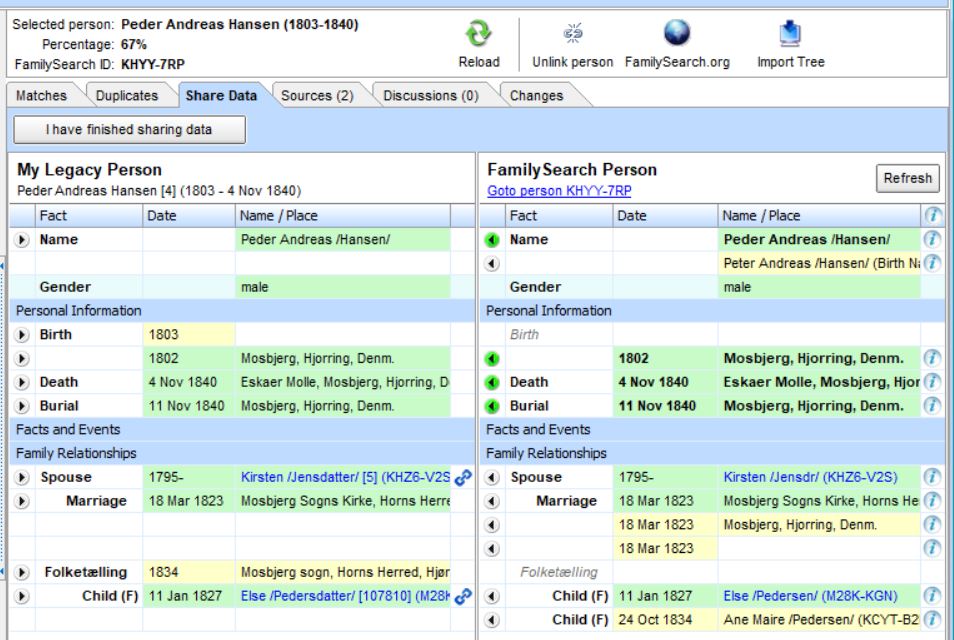Select Legacy birth date cell 1803
This screenshot has width=954, height=640.
pyautogui.click(x=189, y=335)
